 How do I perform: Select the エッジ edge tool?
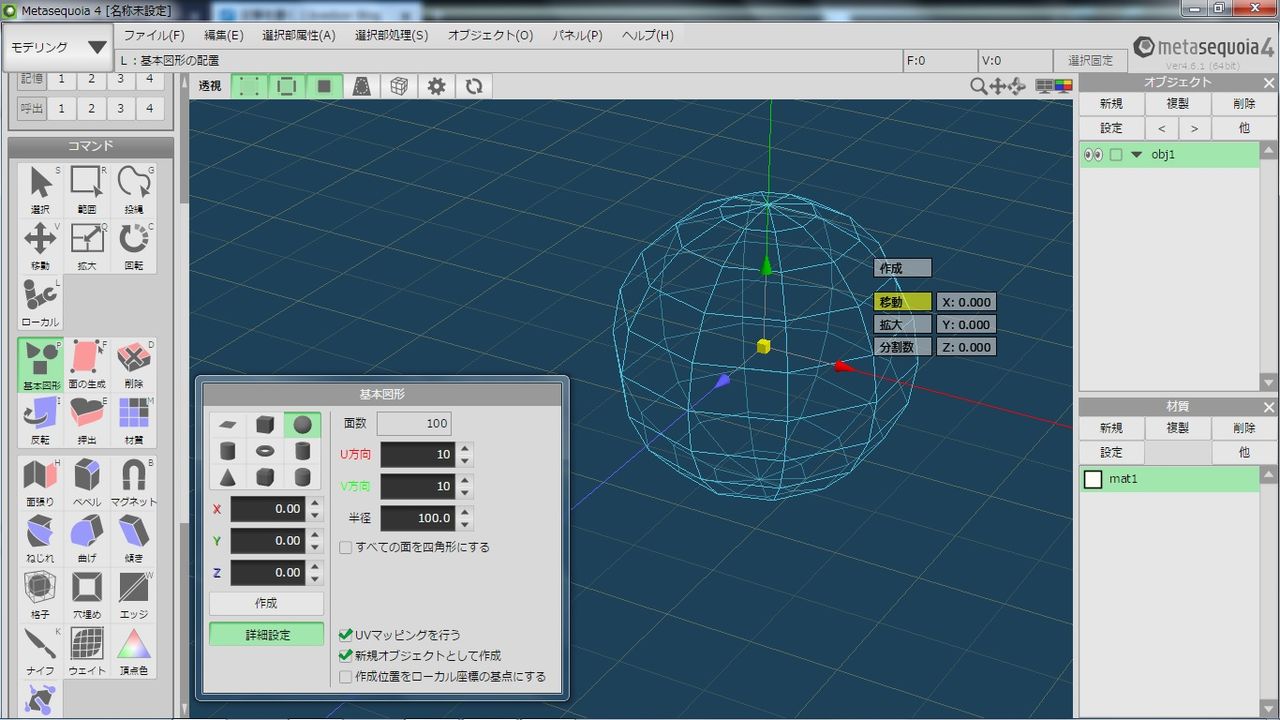pos(134,594)
